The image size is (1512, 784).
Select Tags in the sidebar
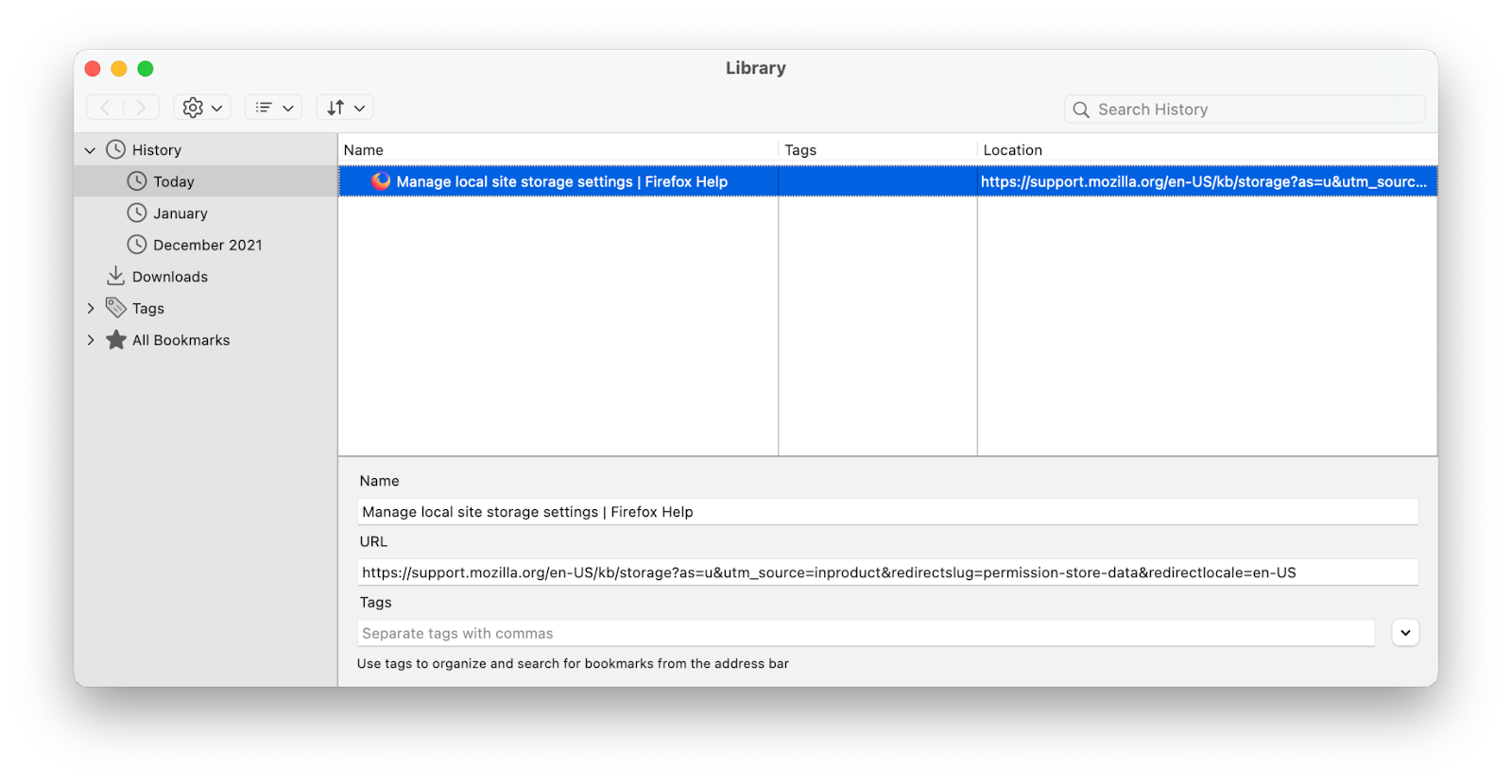pyautogui.click(x=148, y=308)
